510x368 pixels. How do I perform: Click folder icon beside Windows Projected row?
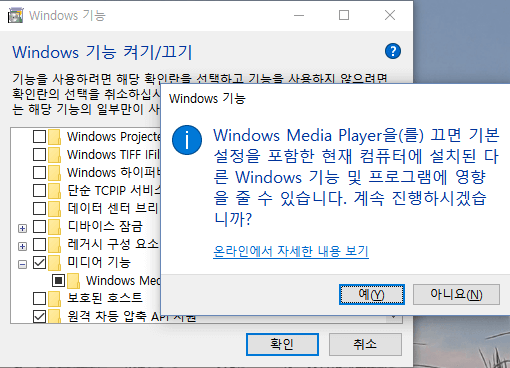54,137
